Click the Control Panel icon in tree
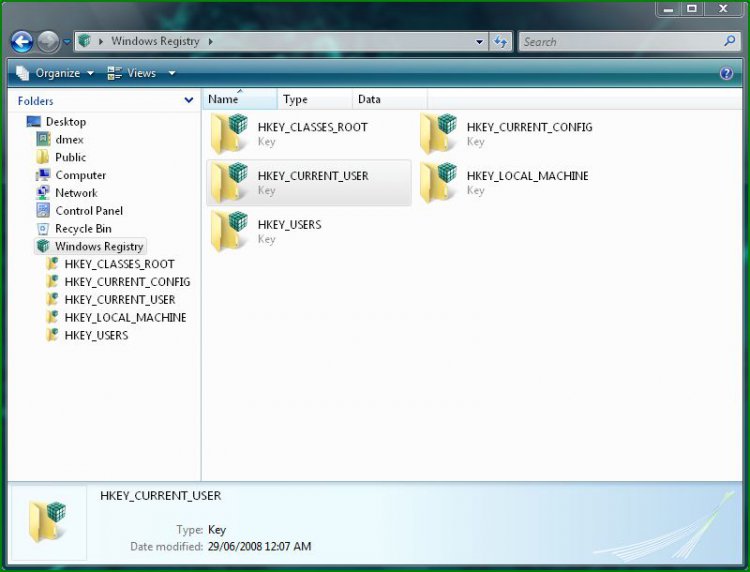Screen dimensions: 750x572 [x=43, y=210]
